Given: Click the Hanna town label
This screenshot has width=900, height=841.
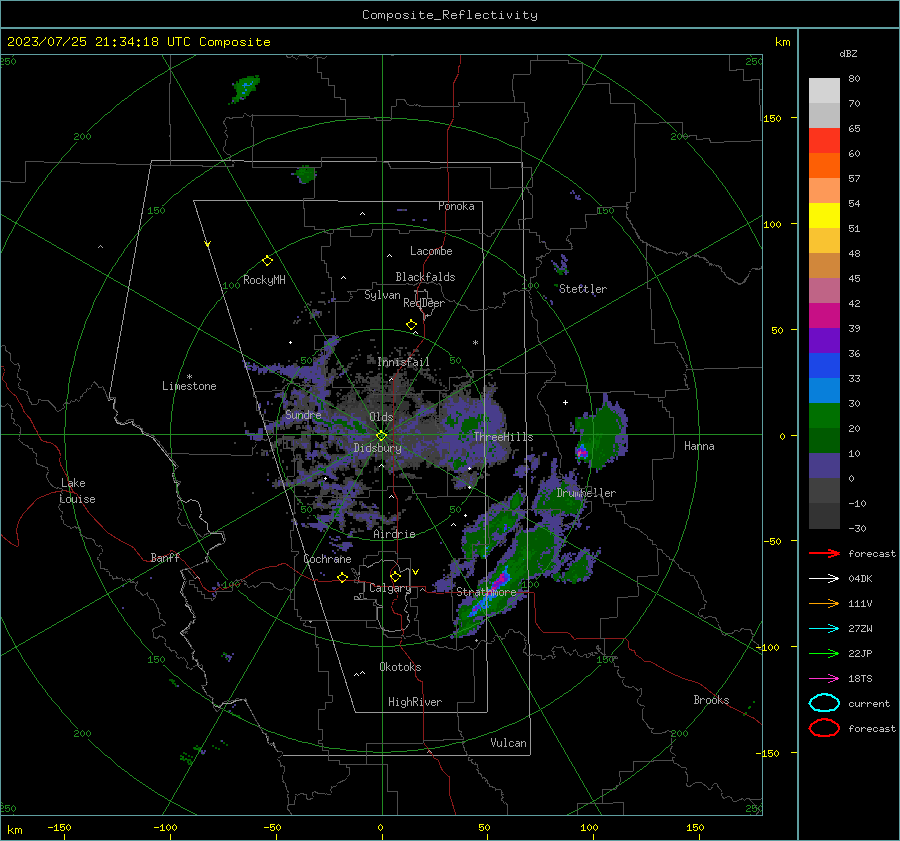Looking at the screenshot, I should click(x=699, y=446).
